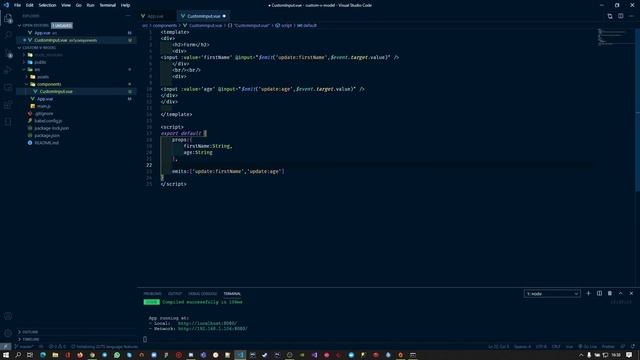Open the Edit menu

click(x=30, y=5)
